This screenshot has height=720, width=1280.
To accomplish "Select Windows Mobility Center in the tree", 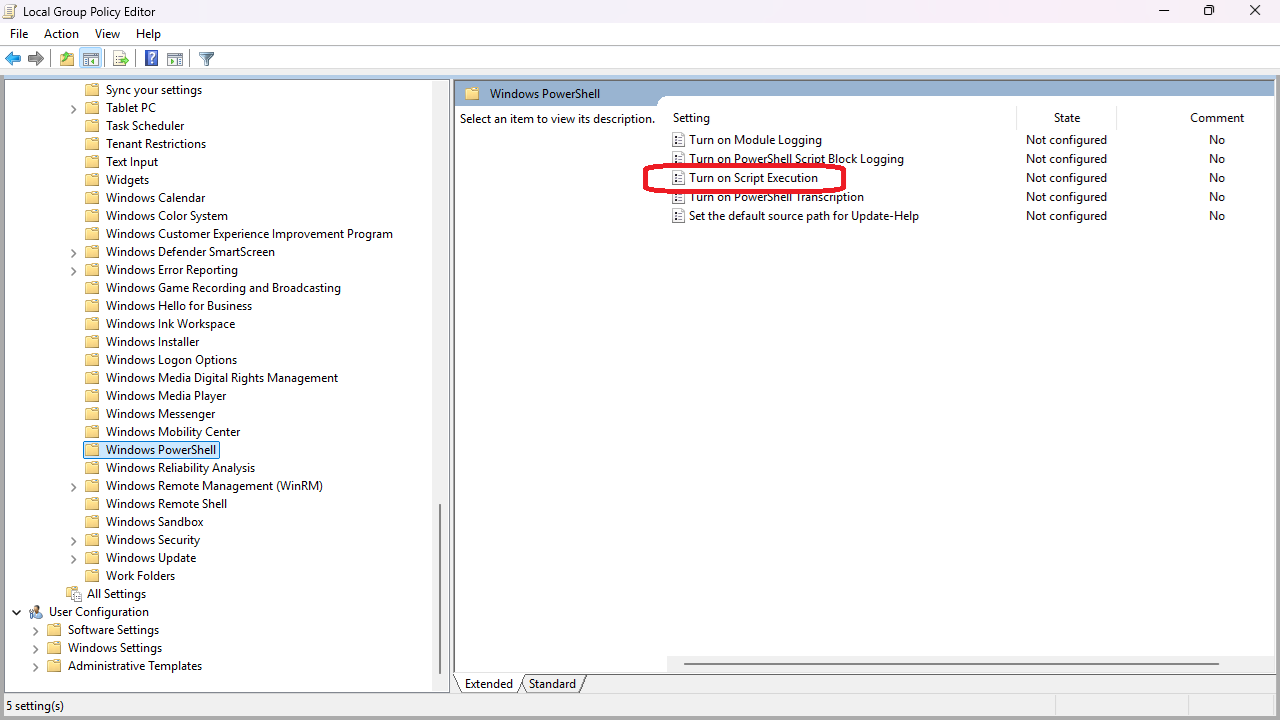I will click(173, 432).
